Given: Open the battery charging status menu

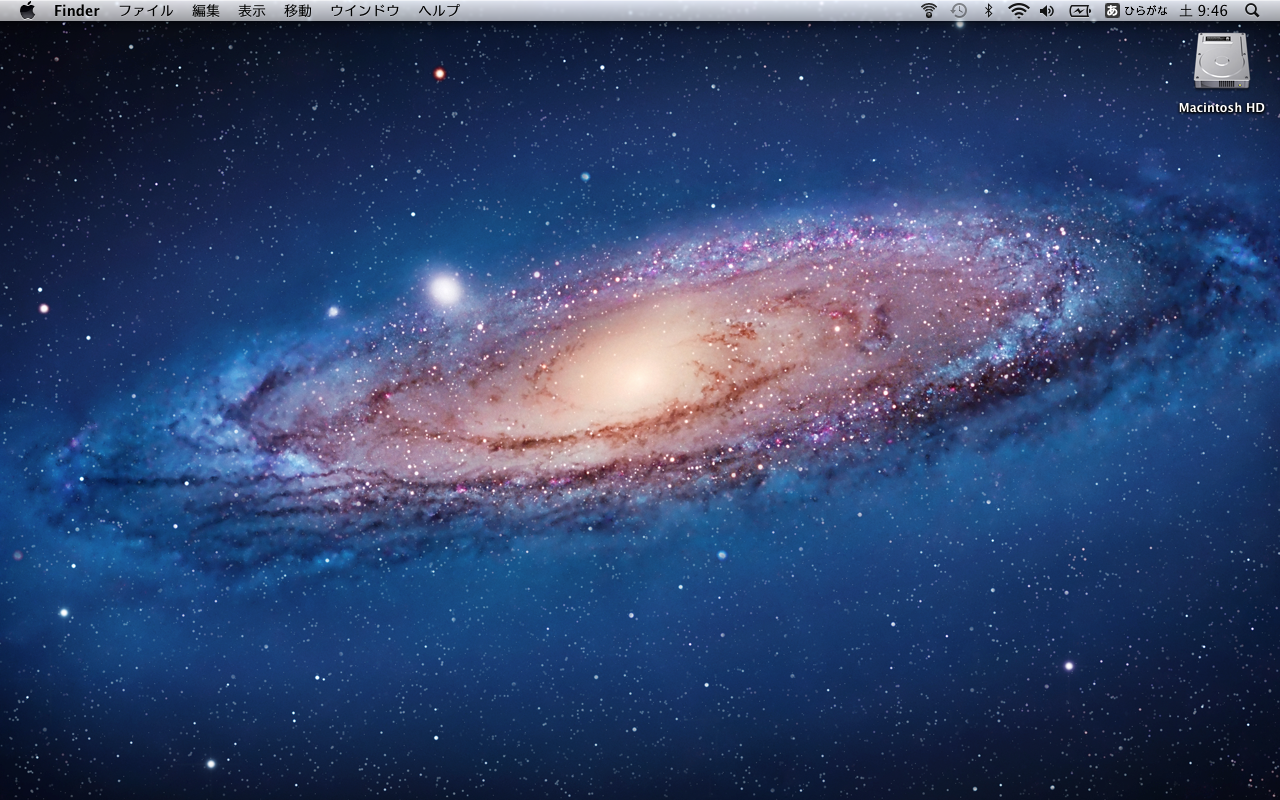Looking at the screenshot, I should (1080, 10).
